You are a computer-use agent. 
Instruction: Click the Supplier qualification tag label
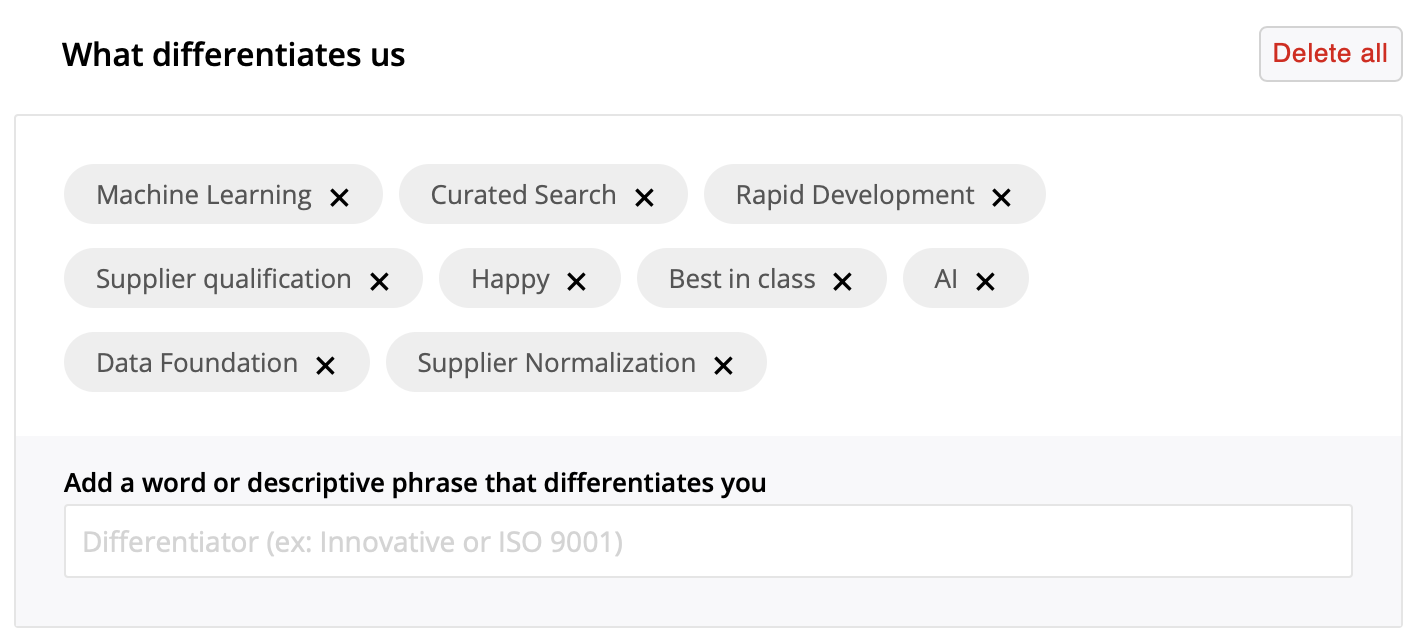pyautogui.click(x=223, y=279)
